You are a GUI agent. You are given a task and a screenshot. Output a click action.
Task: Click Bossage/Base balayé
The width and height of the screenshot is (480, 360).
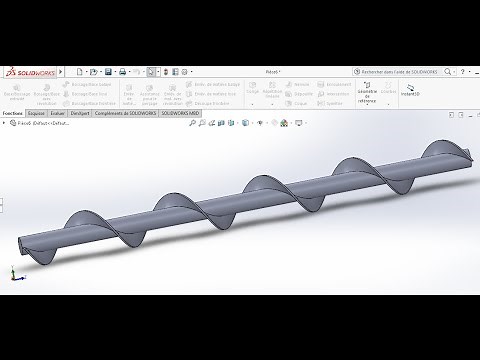(x=87, y=84)
